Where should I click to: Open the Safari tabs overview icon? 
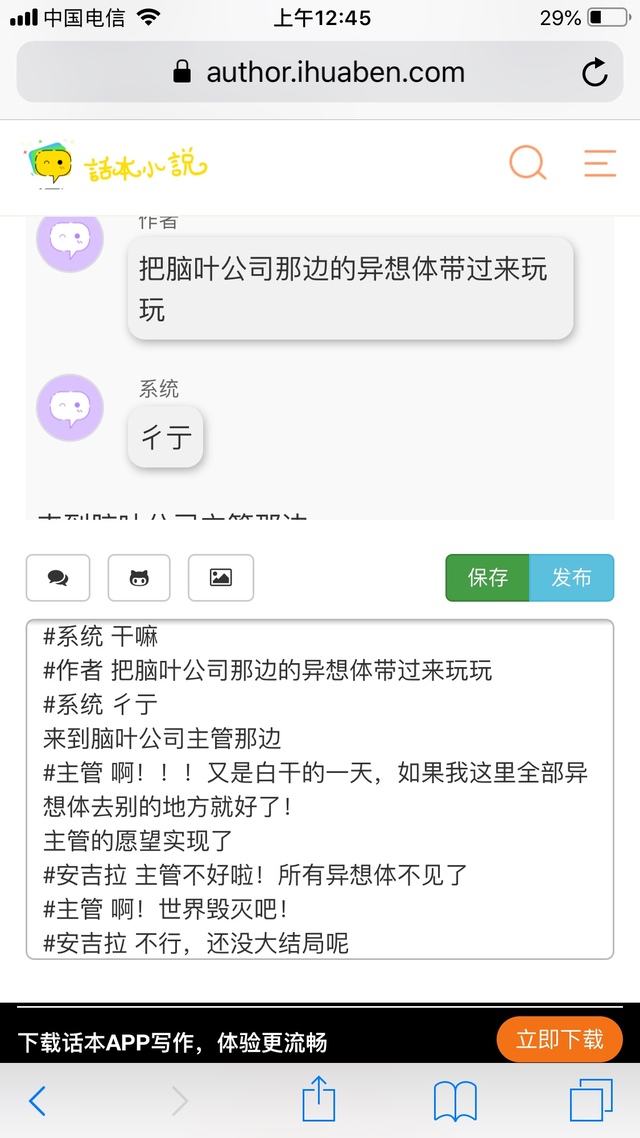(591, 1100)
